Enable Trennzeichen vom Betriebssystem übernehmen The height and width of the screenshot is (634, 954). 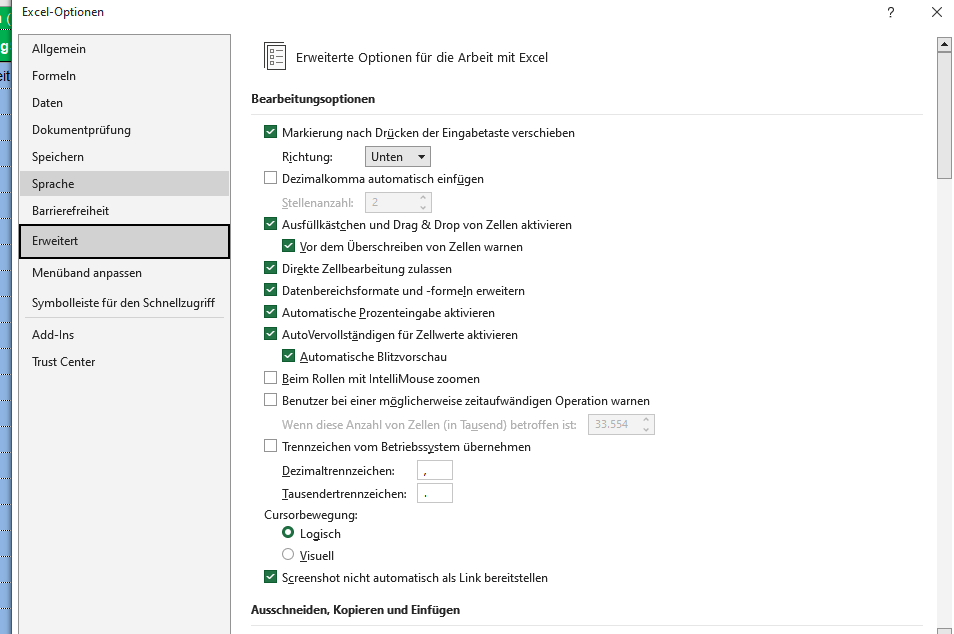(270, 446)
